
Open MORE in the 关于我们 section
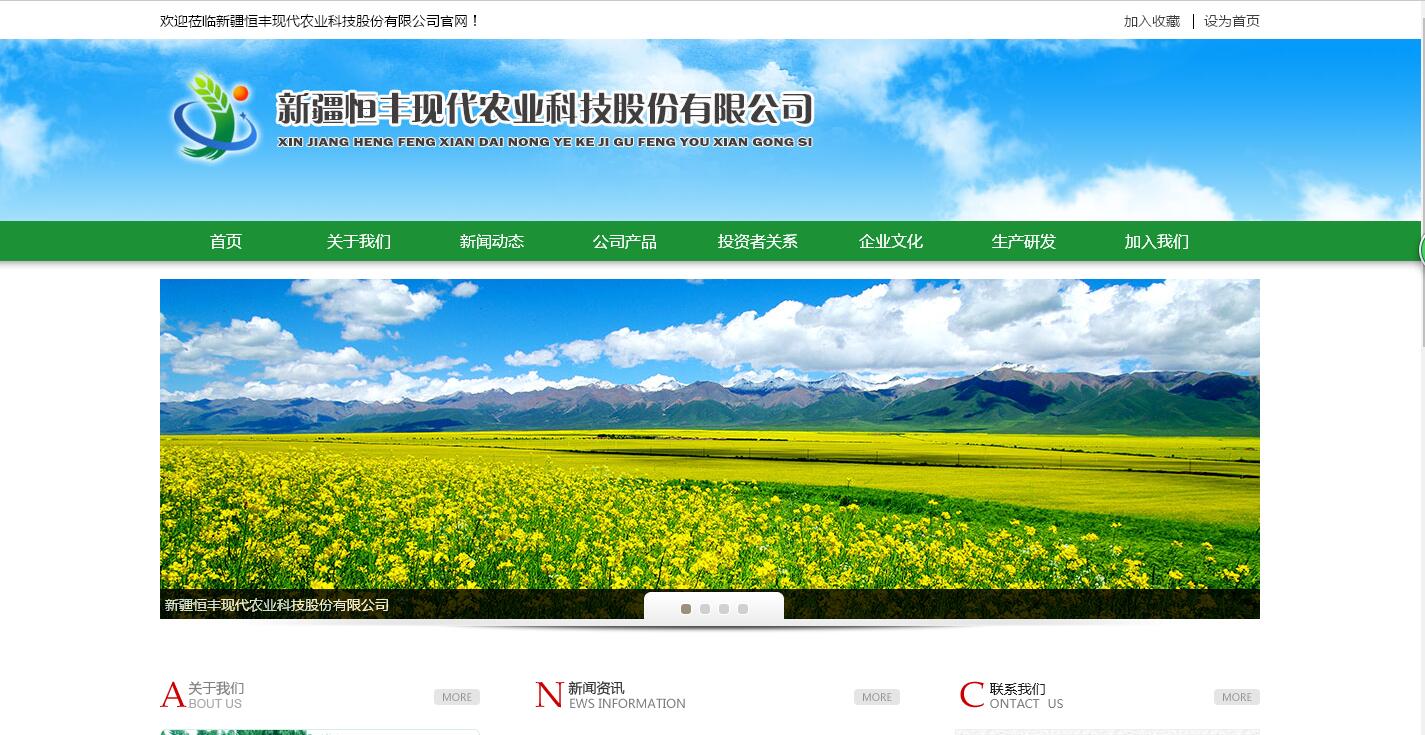pyautogui.click(x=457, y=697)
